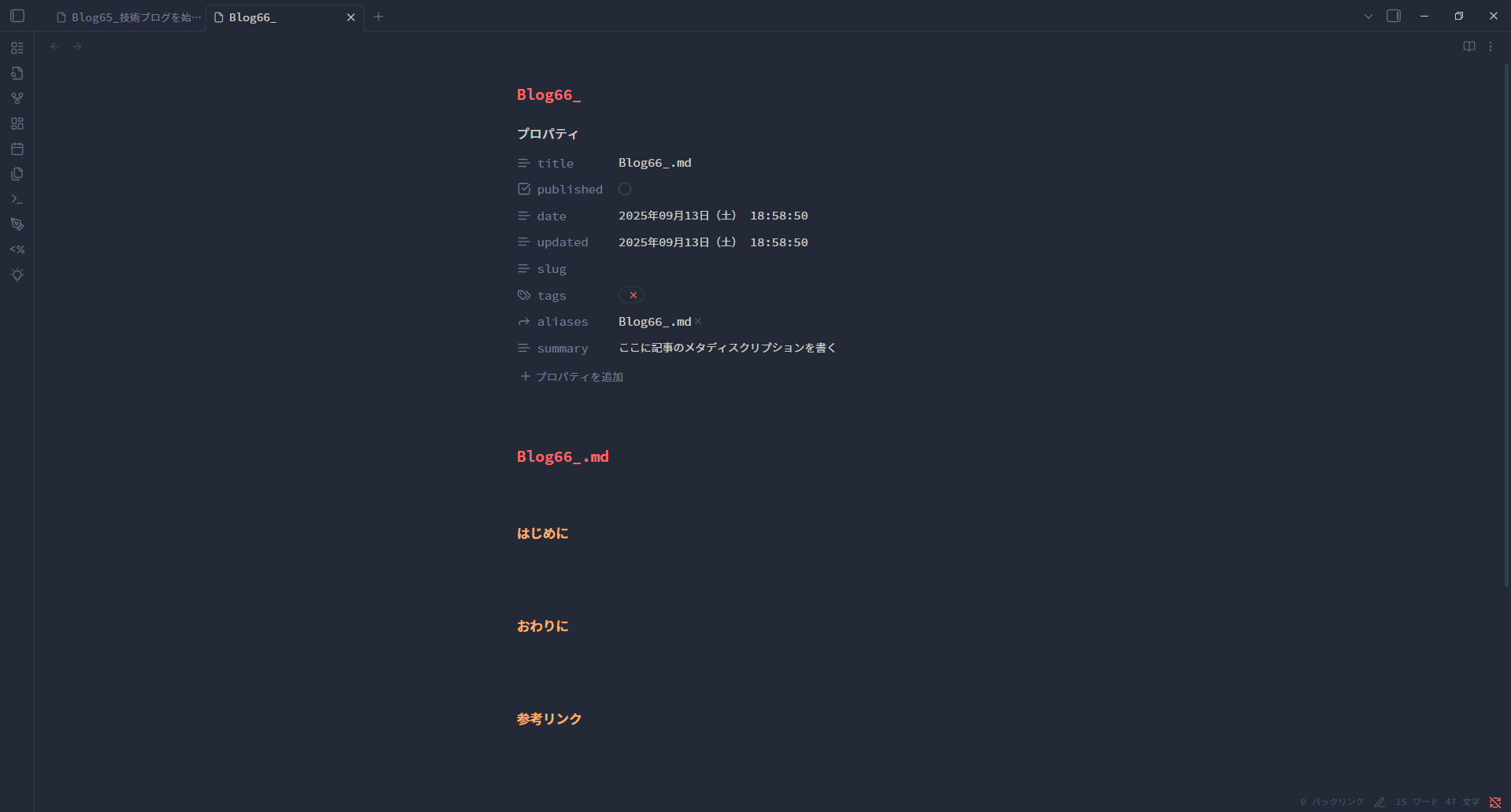The image size is (1511, 812).
Task: Remove the Blog66_.md alias entry
Action: (698, 321)
